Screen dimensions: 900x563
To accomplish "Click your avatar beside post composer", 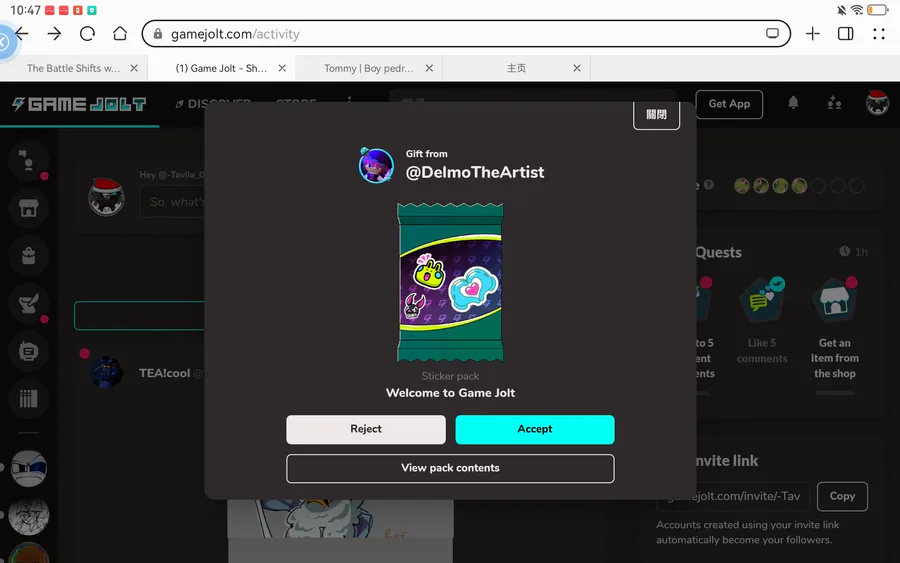I will pyautogui.click(x=106, y=197).
